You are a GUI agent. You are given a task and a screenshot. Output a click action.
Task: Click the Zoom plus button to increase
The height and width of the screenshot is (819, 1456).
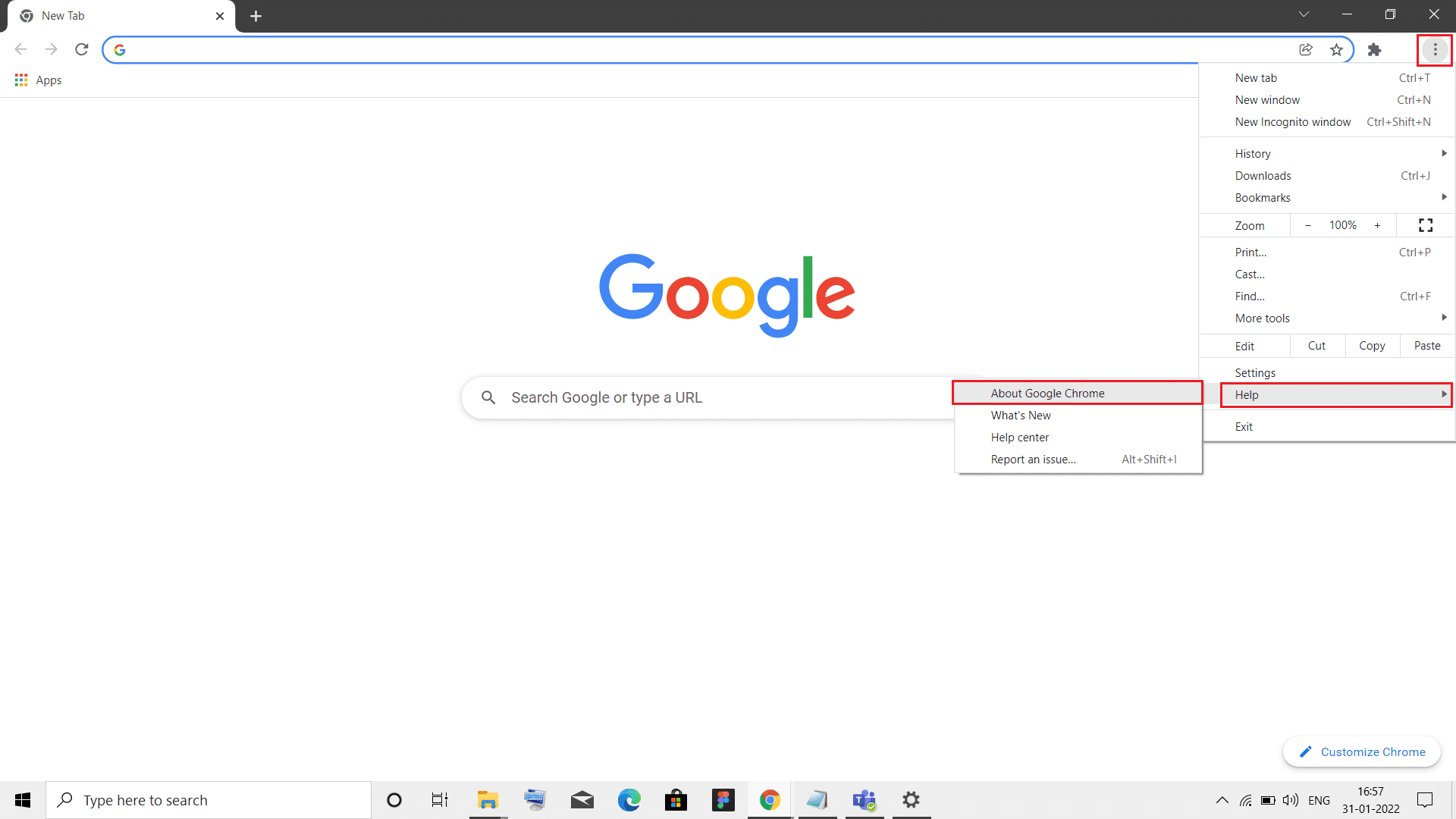point(1378,225)
